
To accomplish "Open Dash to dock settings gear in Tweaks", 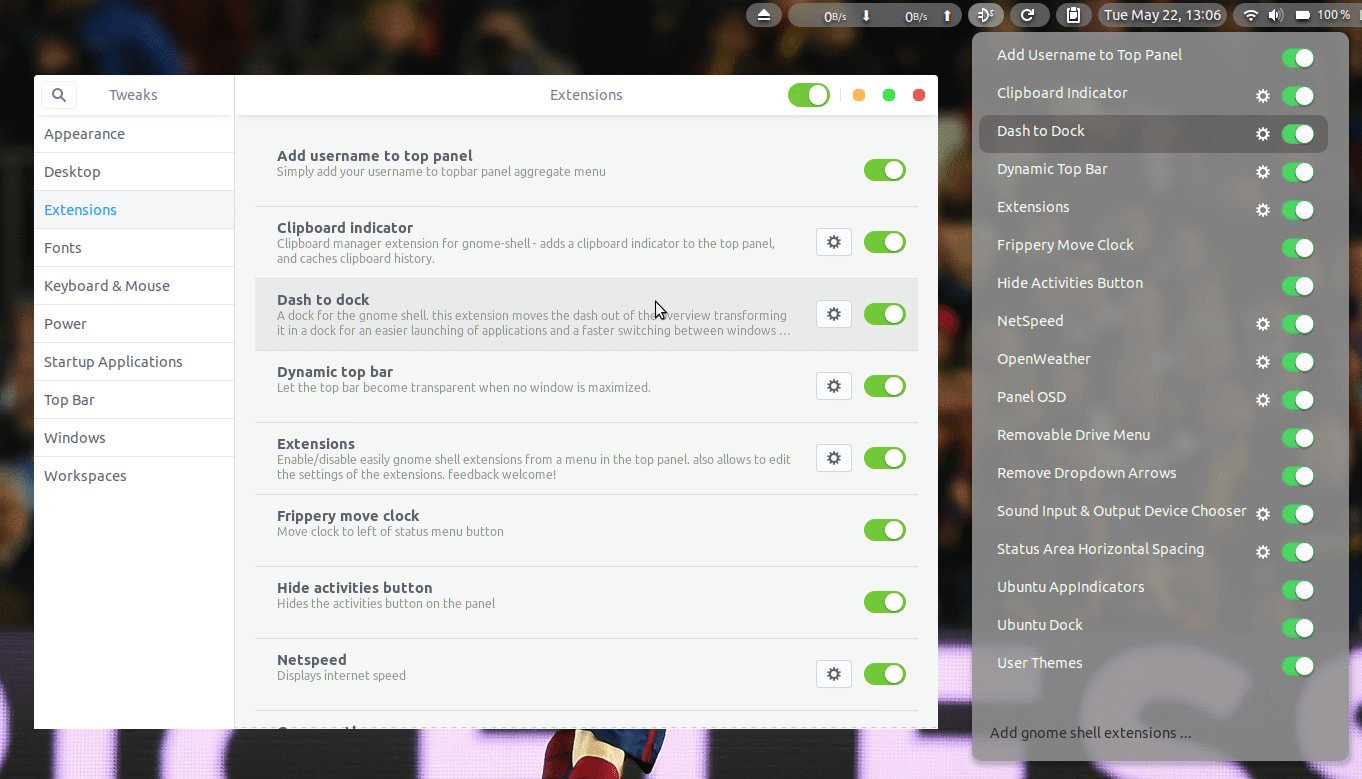I will [x=834, y=314].
